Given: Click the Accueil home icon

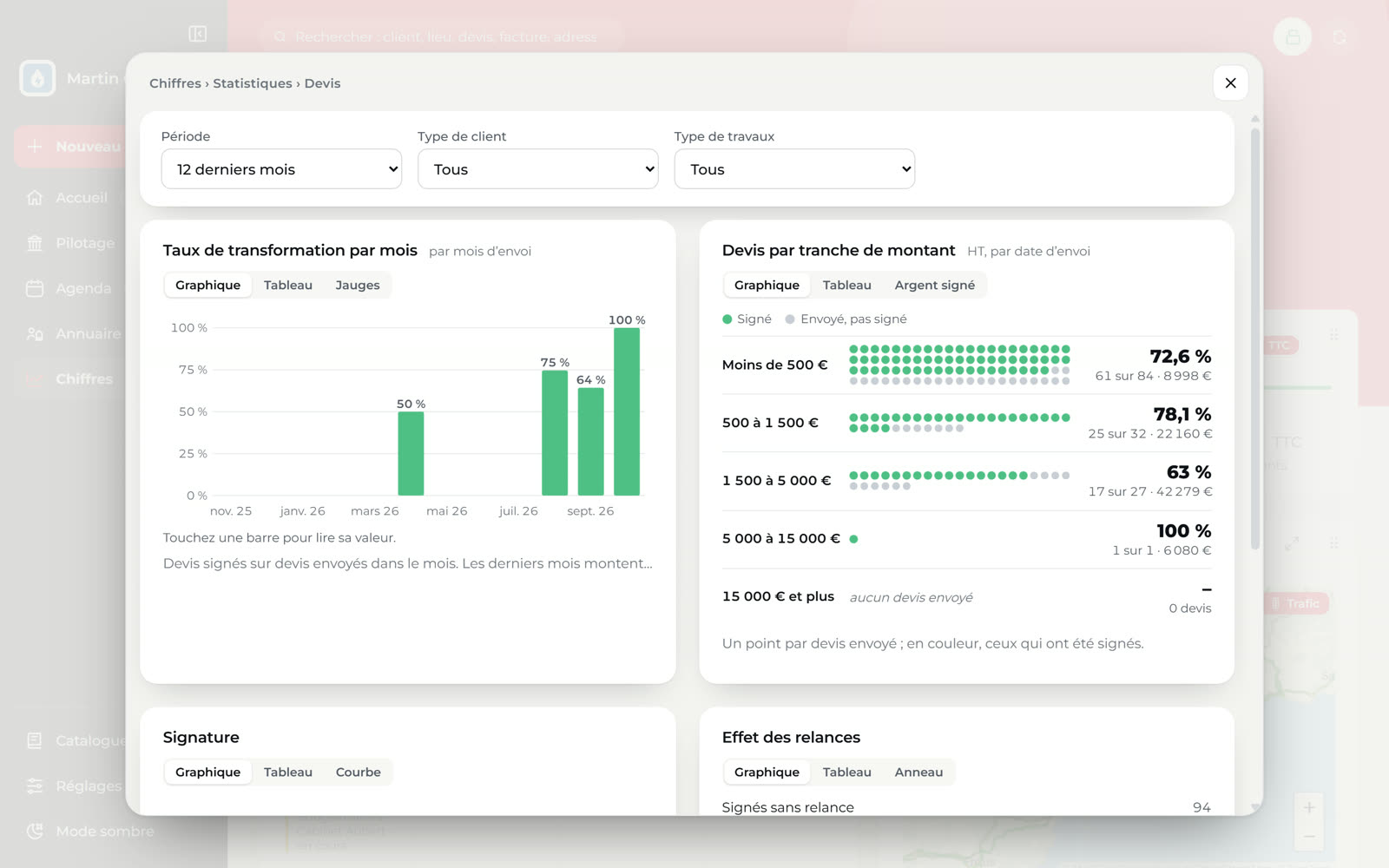Looking at the screenshot, I should 35,198.
